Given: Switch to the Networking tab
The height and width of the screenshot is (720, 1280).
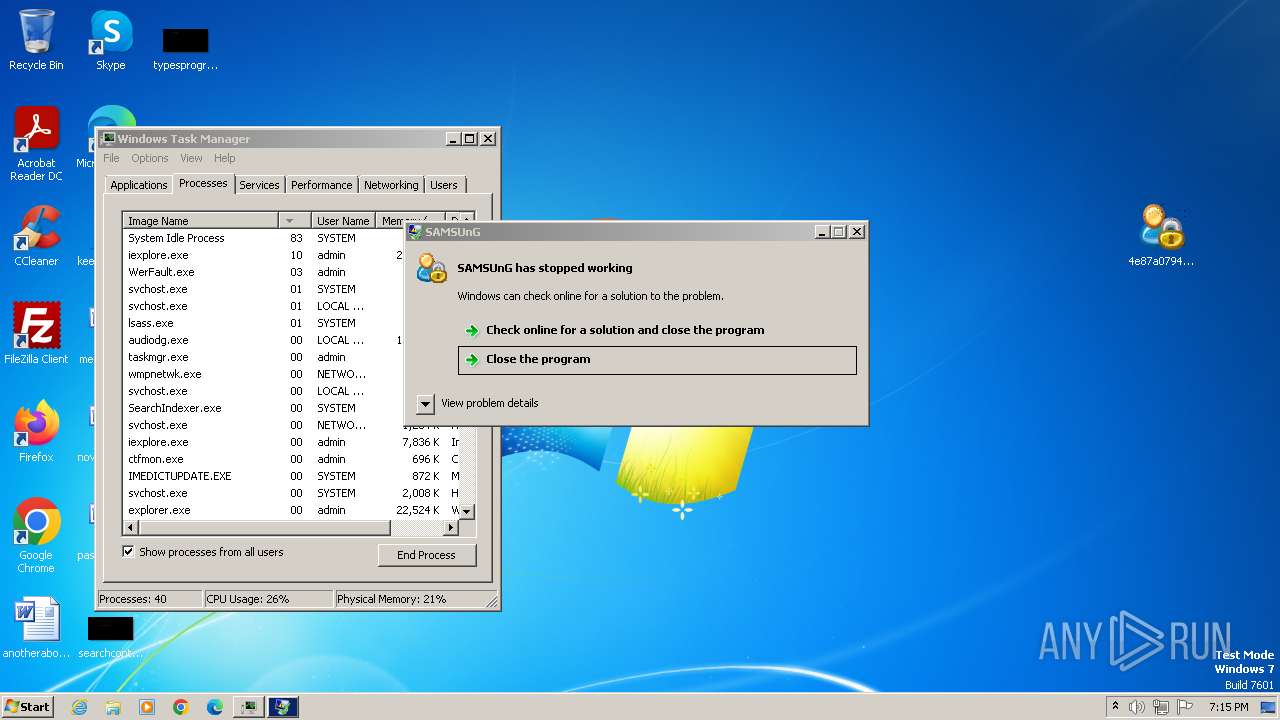Looking at the screenshot, I should (x=391, y=185).
